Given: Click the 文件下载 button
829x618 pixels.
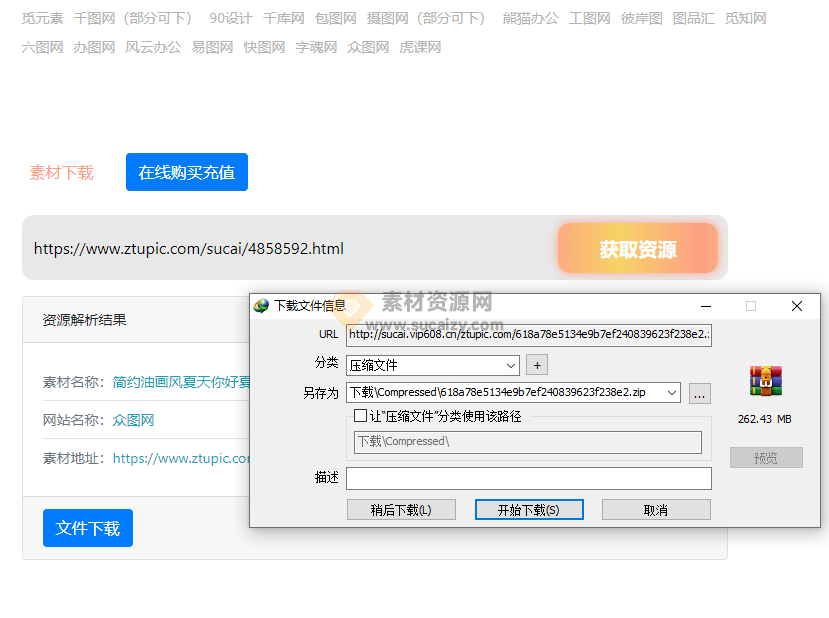Looking at the screenshot, I should (x=88, y=528).
